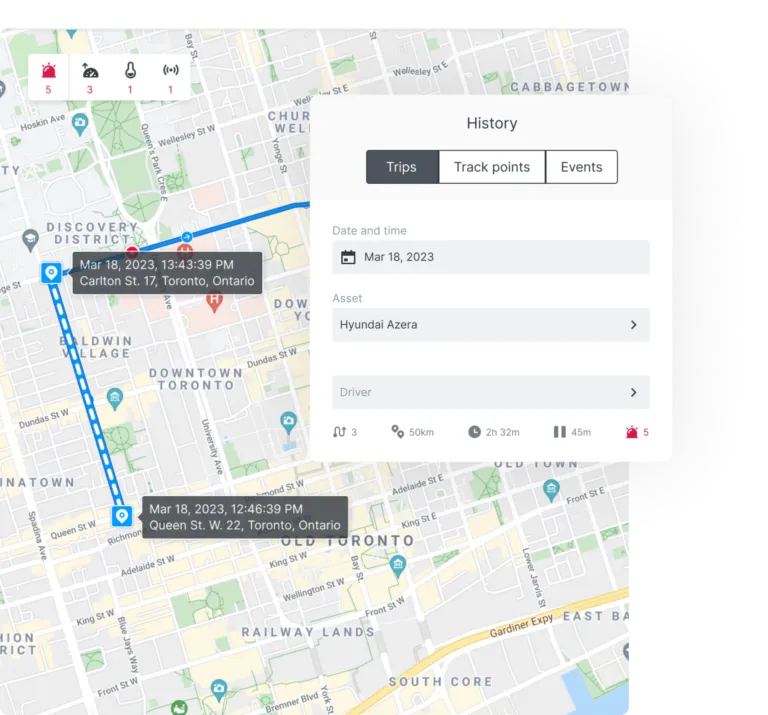The image size is (768, 715).
Task: Open the temperature thermometer icon showing 1
Action: [x=130, y=71]
